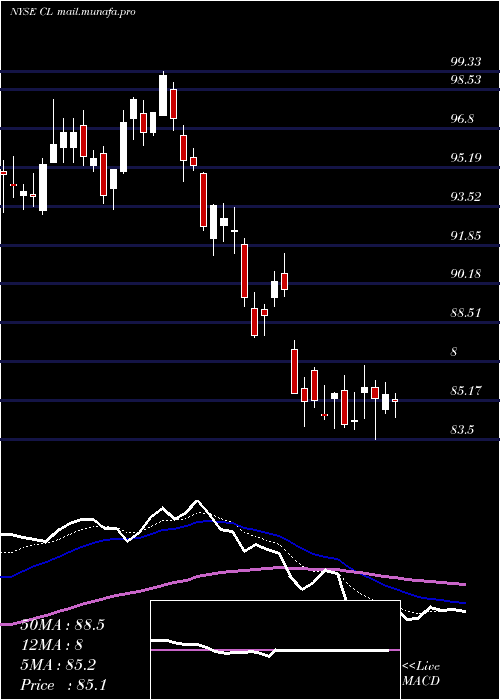The width and height of the screenshot is (500, 700).
Task: Click the 12MA value readout
Action: pyautogui.click(x=52, y=645)
